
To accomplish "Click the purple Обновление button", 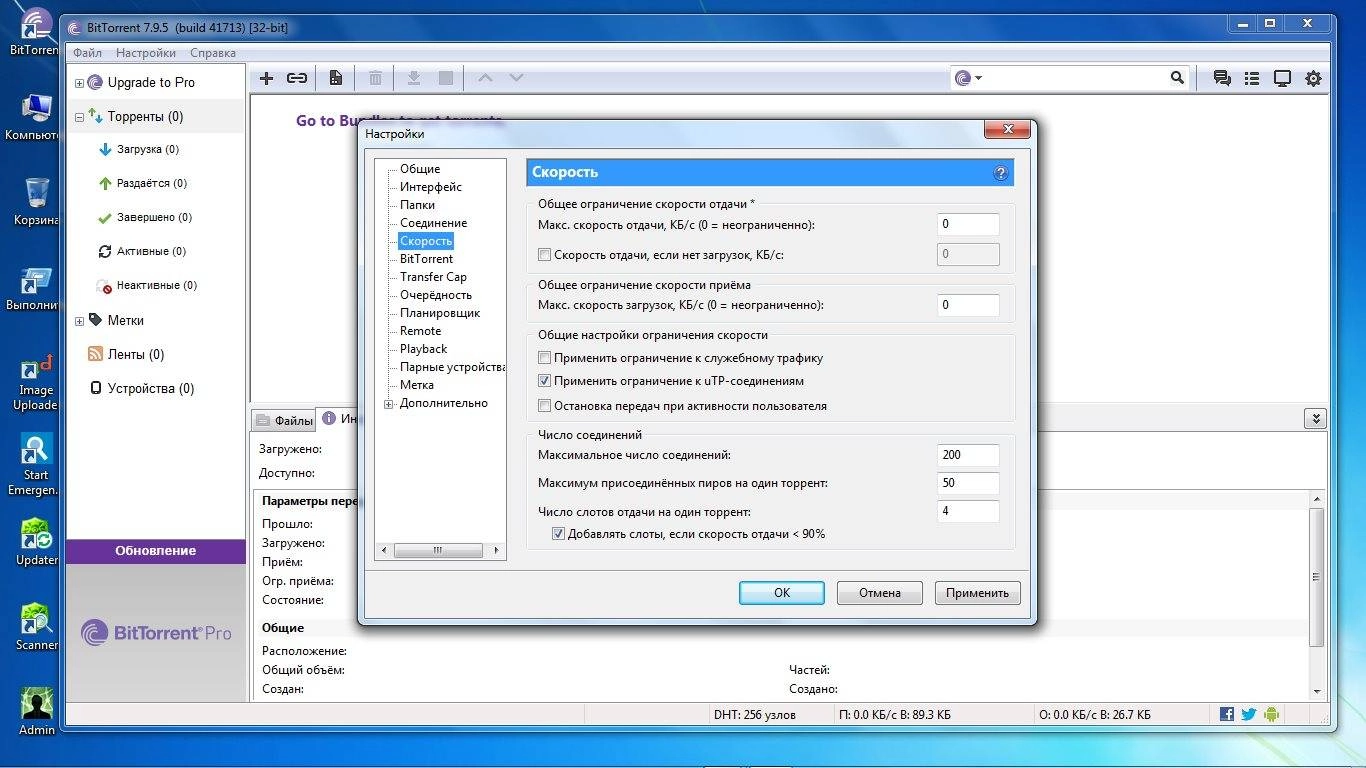I will click(x=156, y=551).
